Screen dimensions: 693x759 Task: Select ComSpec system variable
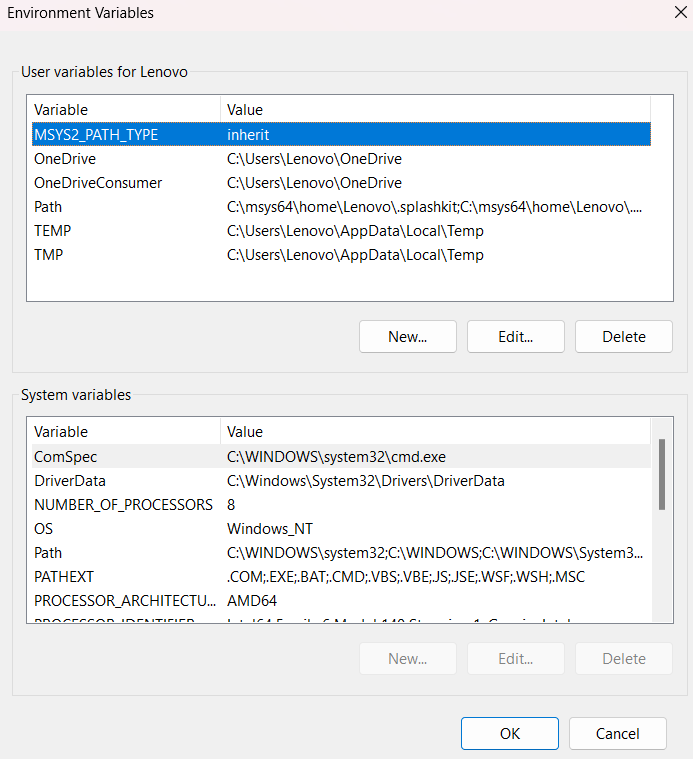point(341,456)
